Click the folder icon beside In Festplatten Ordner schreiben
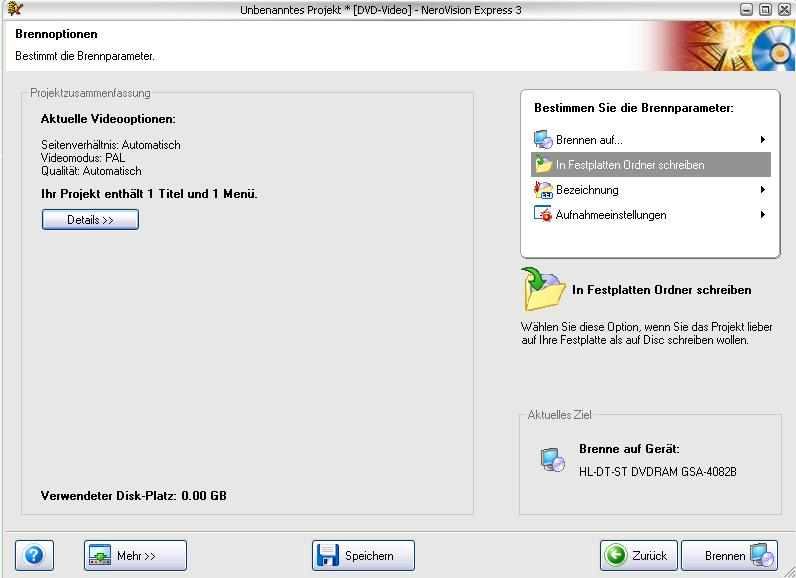The image size is (796, 578). tap(543, 164)
